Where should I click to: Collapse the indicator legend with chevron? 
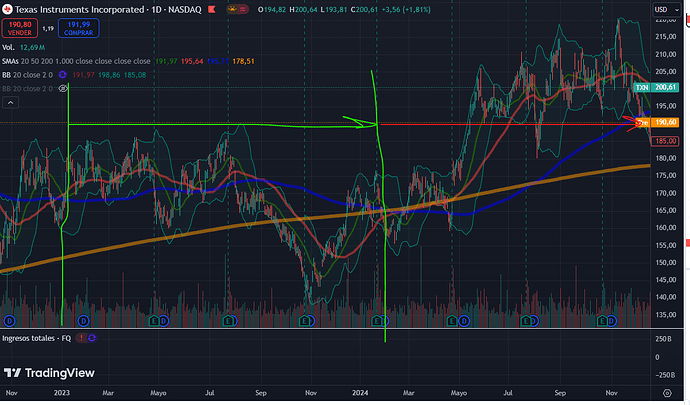pyautogui.click(x=11, y=103)
